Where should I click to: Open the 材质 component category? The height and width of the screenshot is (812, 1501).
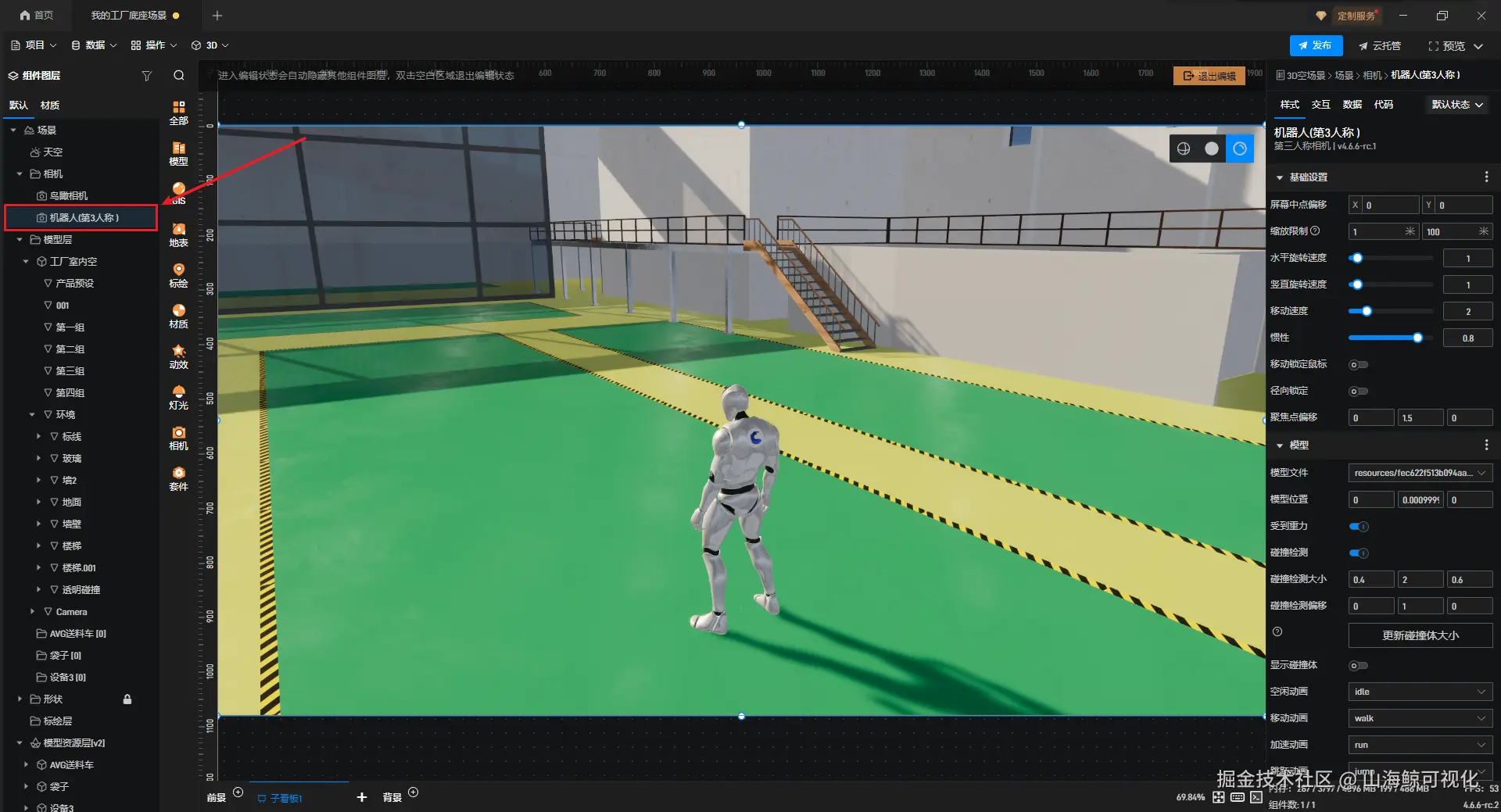point(179,316)
